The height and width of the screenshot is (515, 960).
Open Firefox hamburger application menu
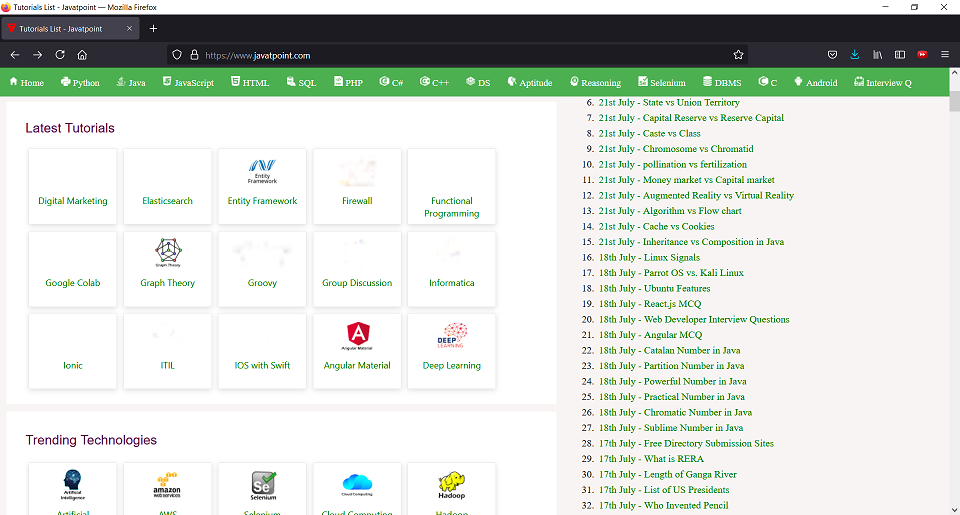(x=945, y=55)
